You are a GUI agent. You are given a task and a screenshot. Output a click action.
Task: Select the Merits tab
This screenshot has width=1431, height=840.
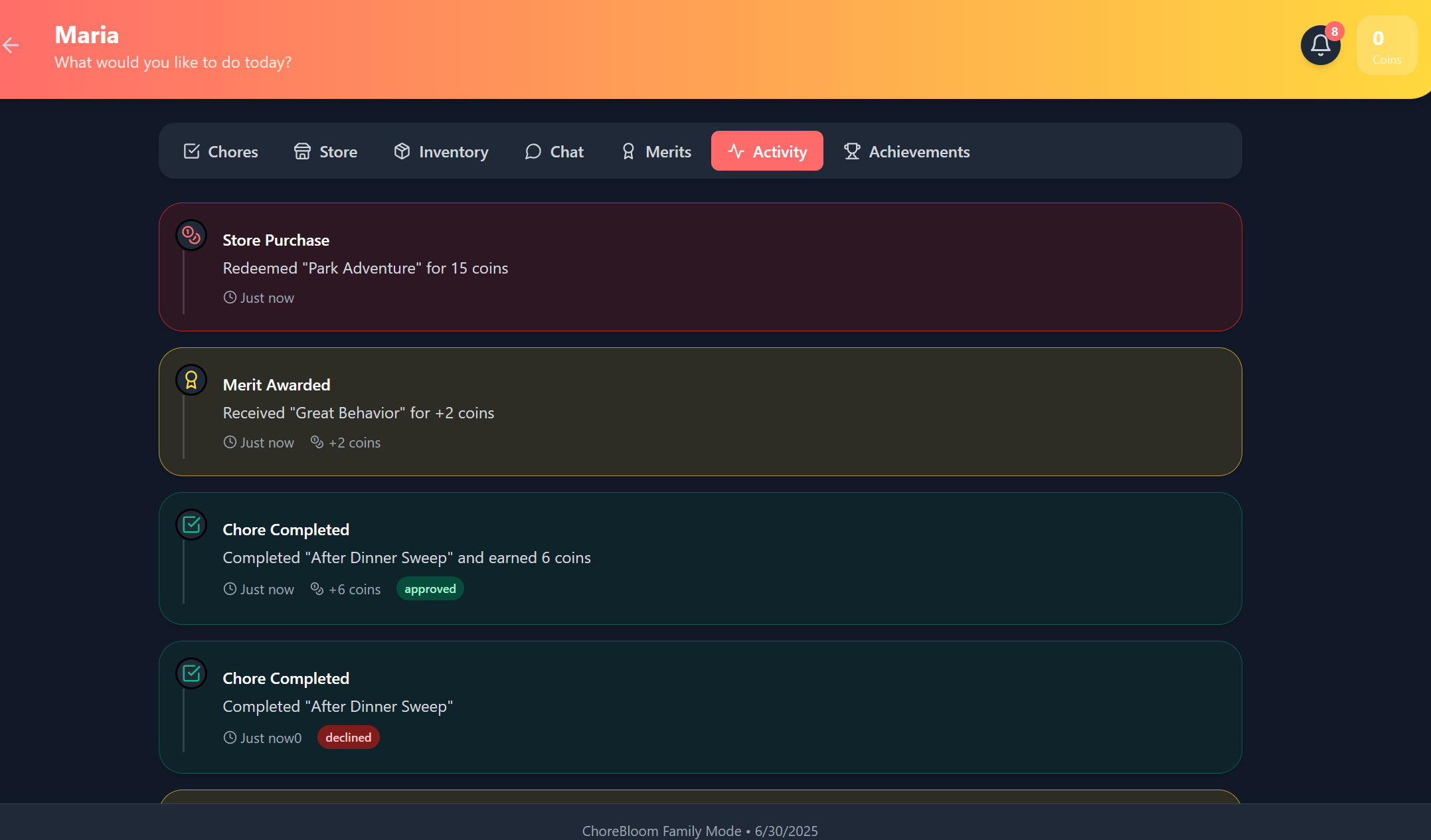[656, 151]
